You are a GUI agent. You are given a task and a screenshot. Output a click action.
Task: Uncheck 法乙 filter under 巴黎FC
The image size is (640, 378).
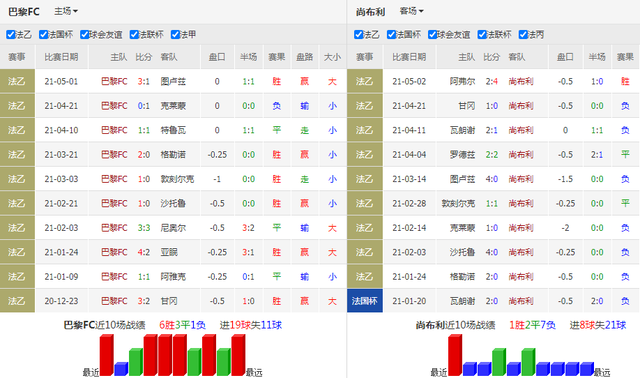(x=11, y=35)
